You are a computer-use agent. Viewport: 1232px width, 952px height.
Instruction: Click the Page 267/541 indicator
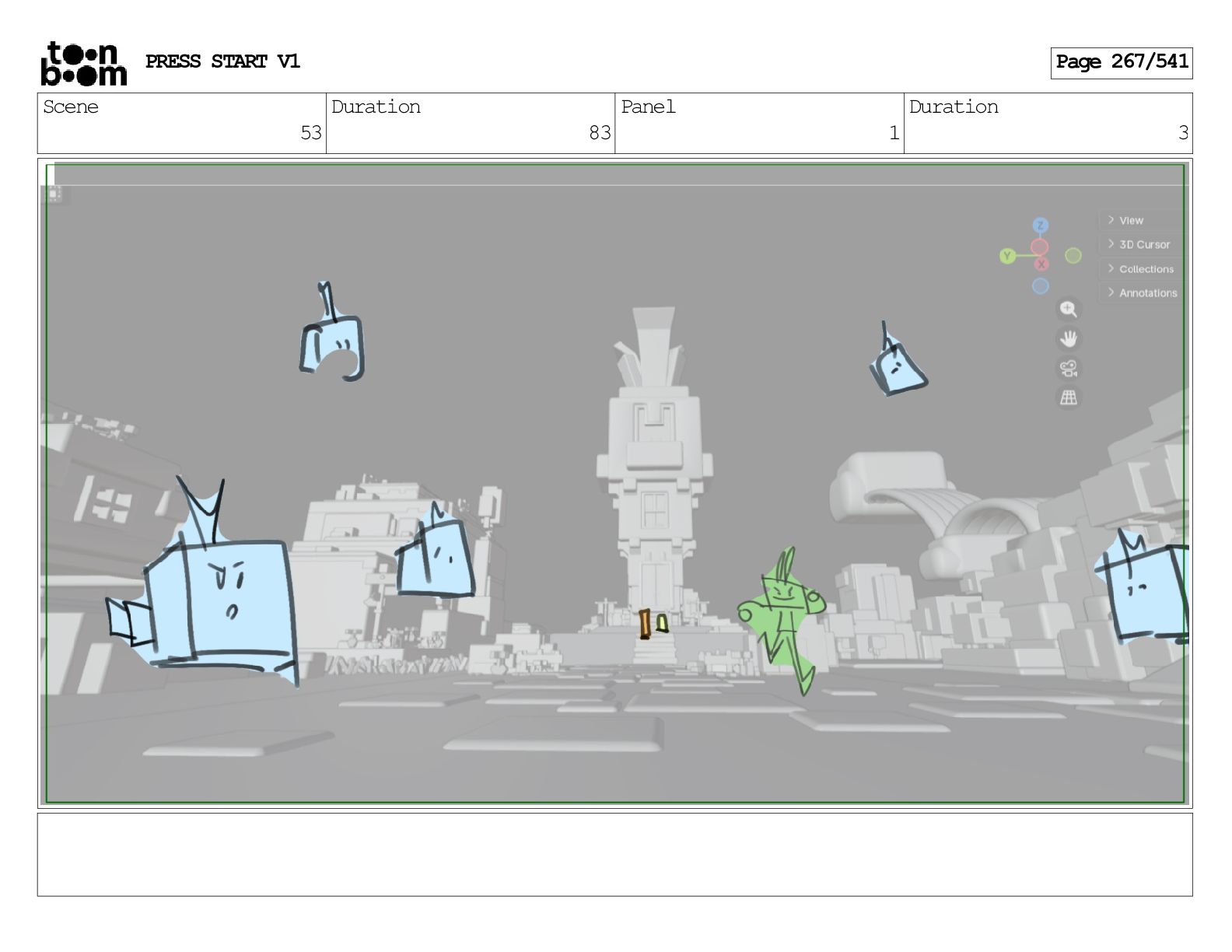click(1122, 62)
